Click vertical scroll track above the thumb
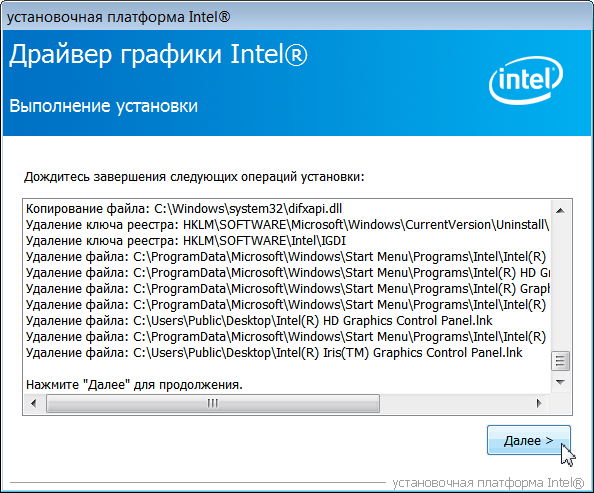The image size is (594, 493). (x=560, y=285)
